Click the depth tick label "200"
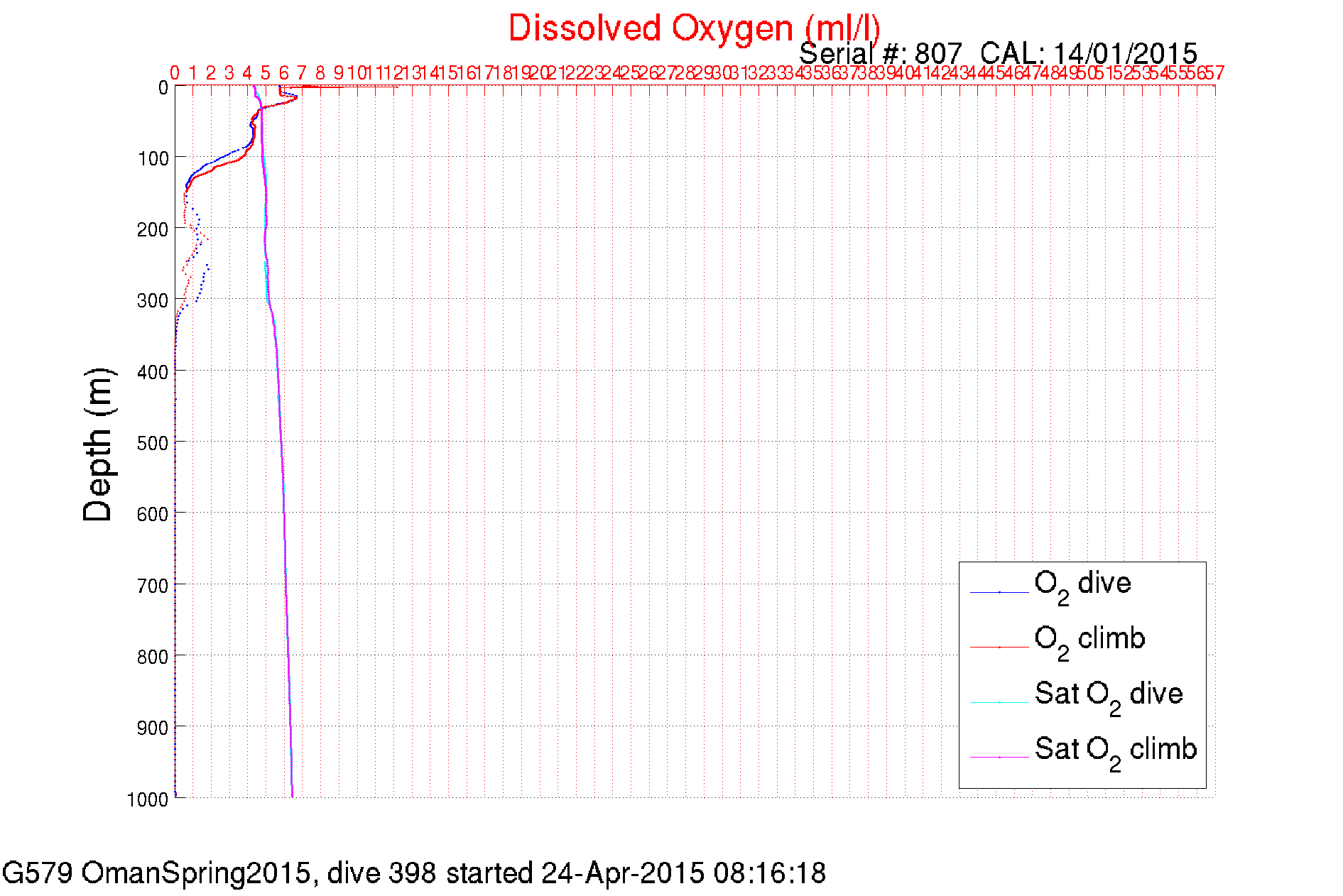The height and width of the screenshot is (896, 1343). (153, 230)
